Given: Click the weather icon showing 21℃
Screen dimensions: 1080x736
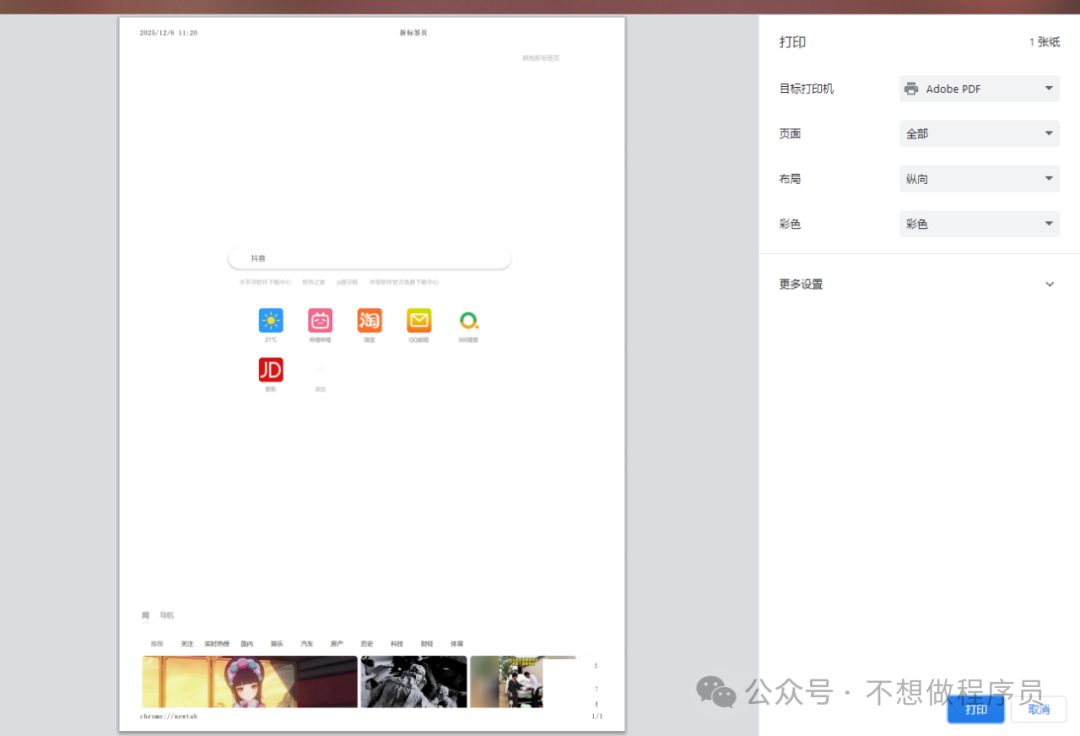Looking at the screenshot, I should pos(271,320).
